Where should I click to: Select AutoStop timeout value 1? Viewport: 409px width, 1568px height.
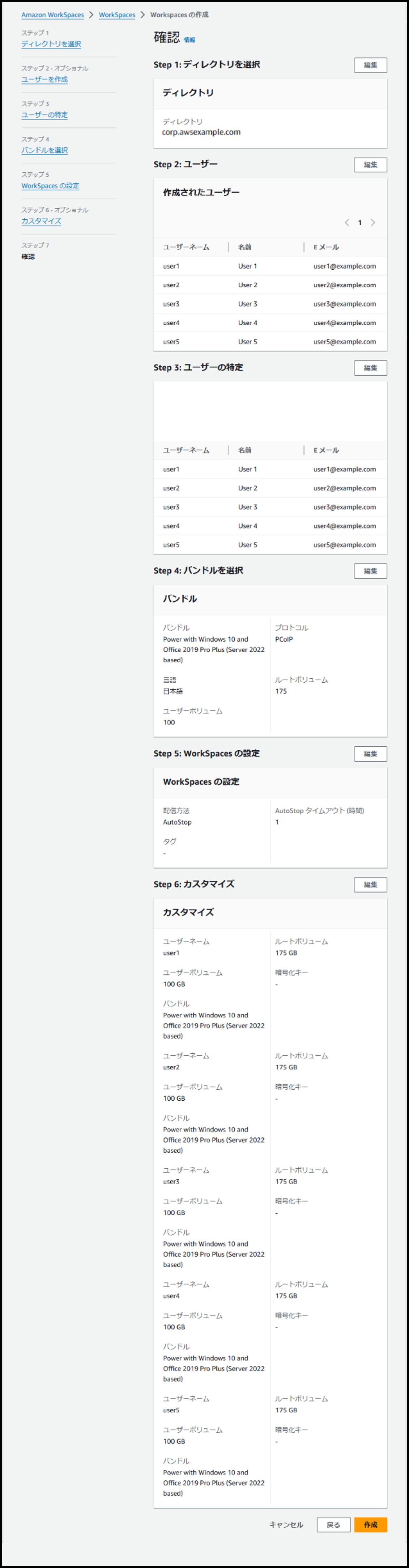pos(277,822)
